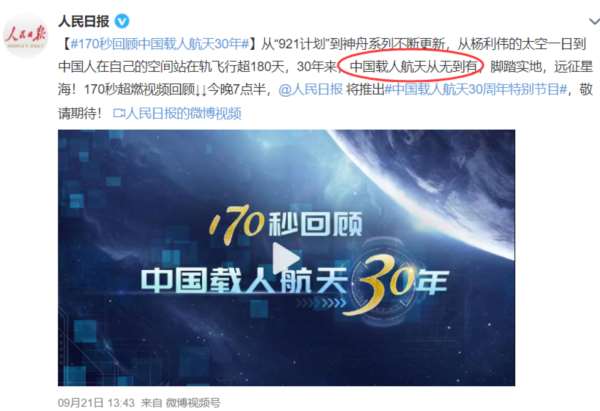Click the golden 170 number in video cover
This screenshot has width=600, height=411.
pyautogui.click(x=237, y=224)
